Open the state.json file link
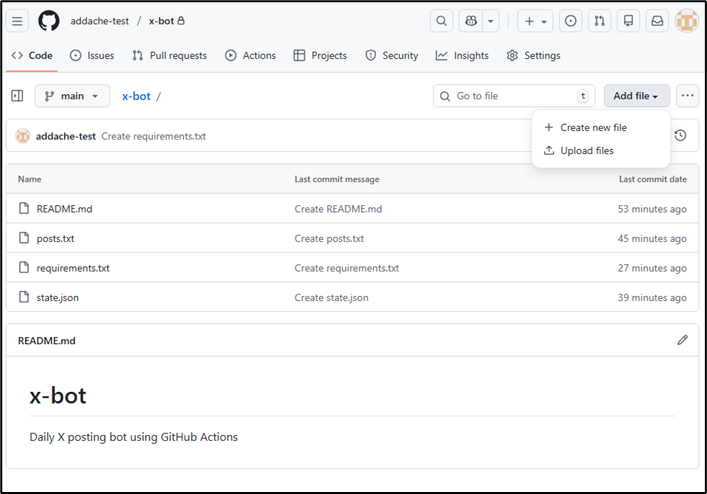 pos(62,298)
